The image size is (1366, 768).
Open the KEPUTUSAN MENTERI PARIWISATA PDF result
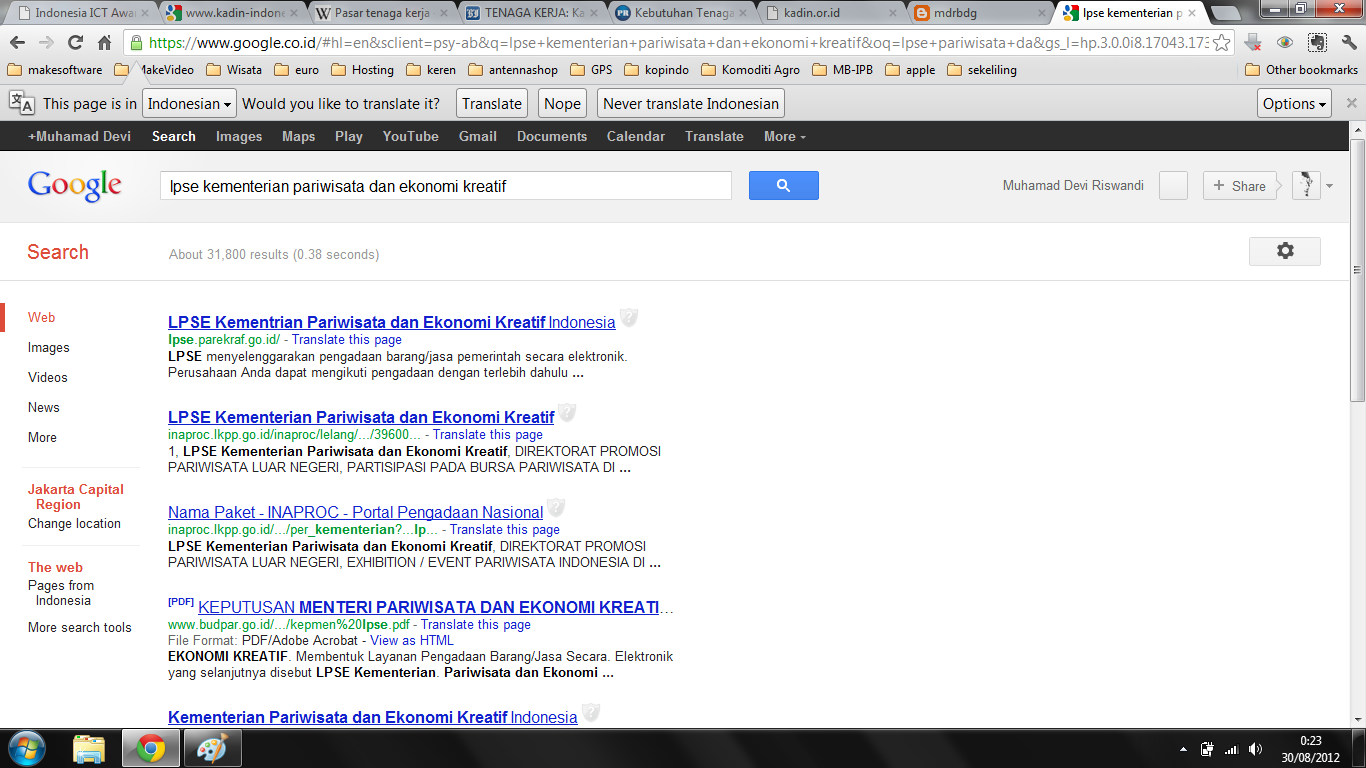[x=436, y=607]
